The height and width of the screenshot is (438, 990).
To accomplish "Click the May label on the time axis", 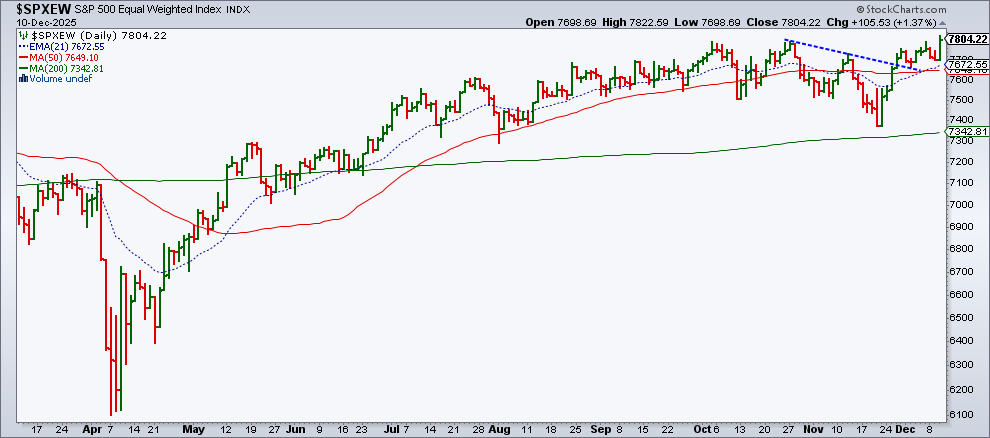I will click(x=195, y=427).
